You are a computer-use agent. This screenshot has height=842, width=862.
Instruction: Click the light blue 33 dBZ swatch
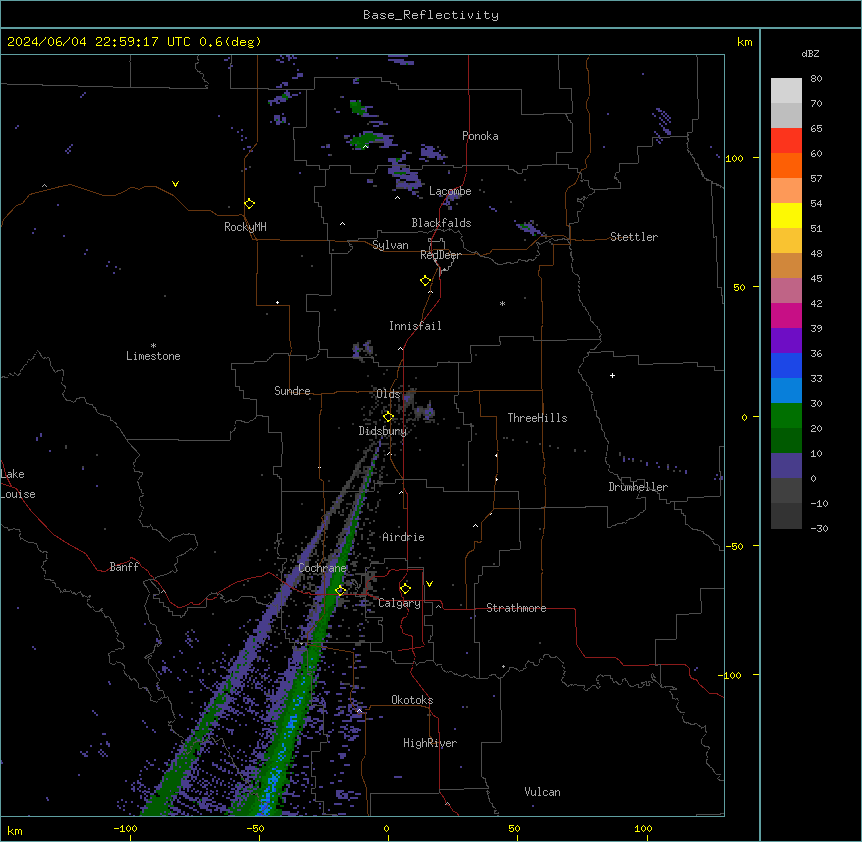[786, 391]
